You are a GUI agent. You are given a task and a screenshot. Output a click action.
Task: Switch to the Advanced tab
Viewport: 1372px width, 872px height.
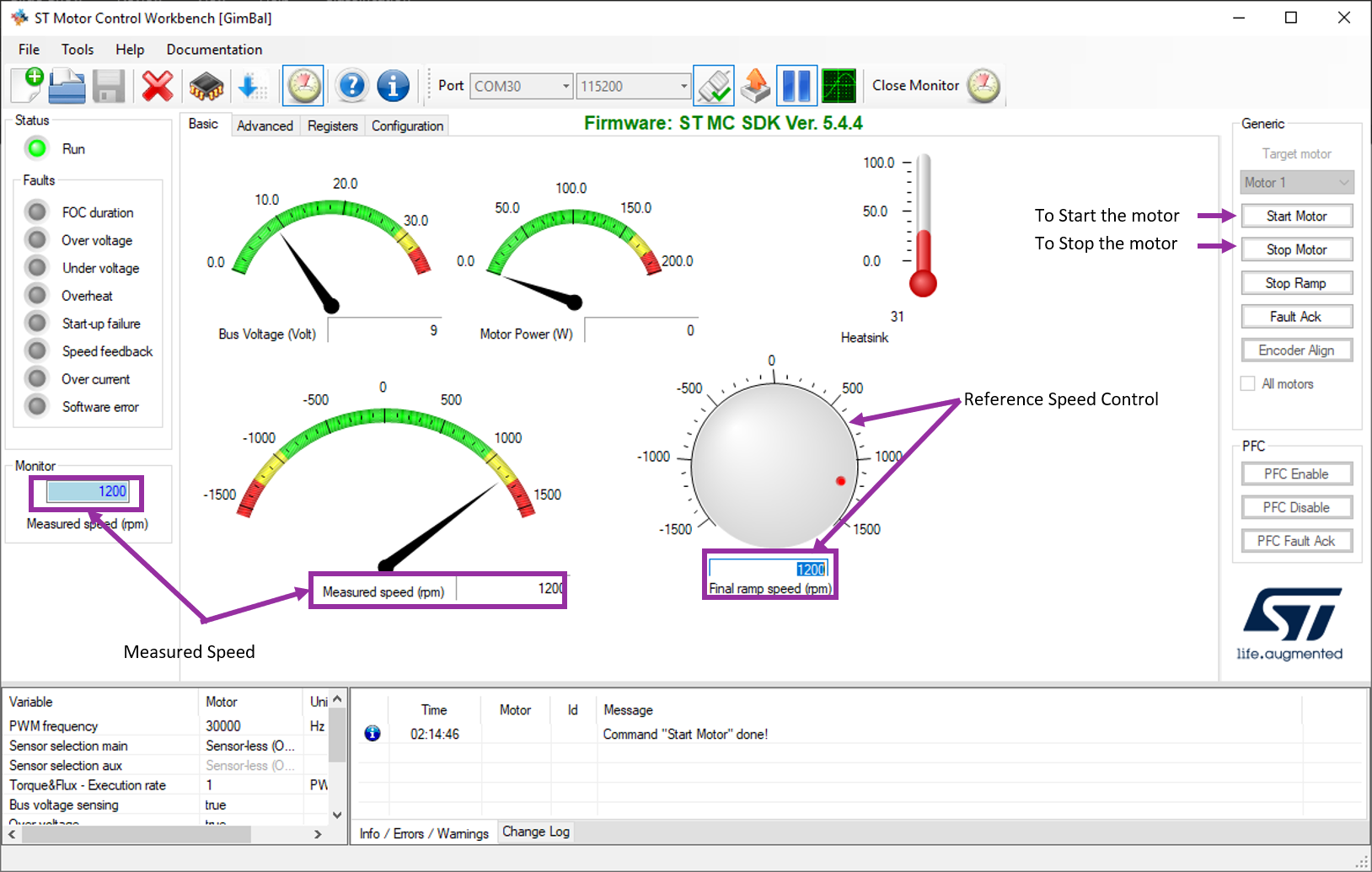point(265,126)
